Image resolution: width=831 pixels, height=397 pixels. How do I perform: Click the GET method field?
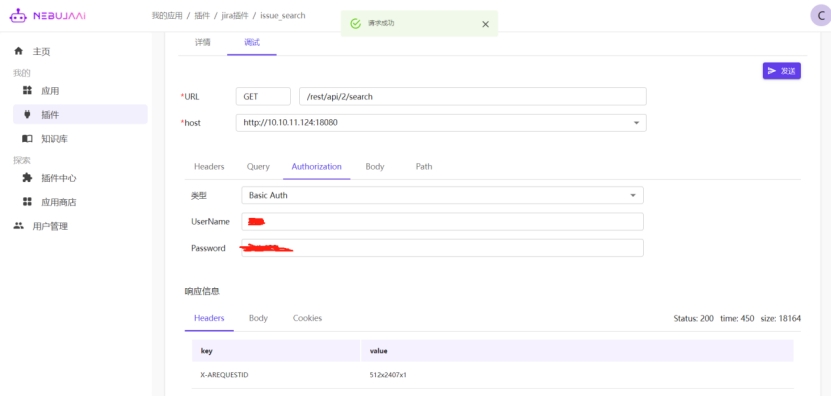pyautogui.click(x=263, y=96)
